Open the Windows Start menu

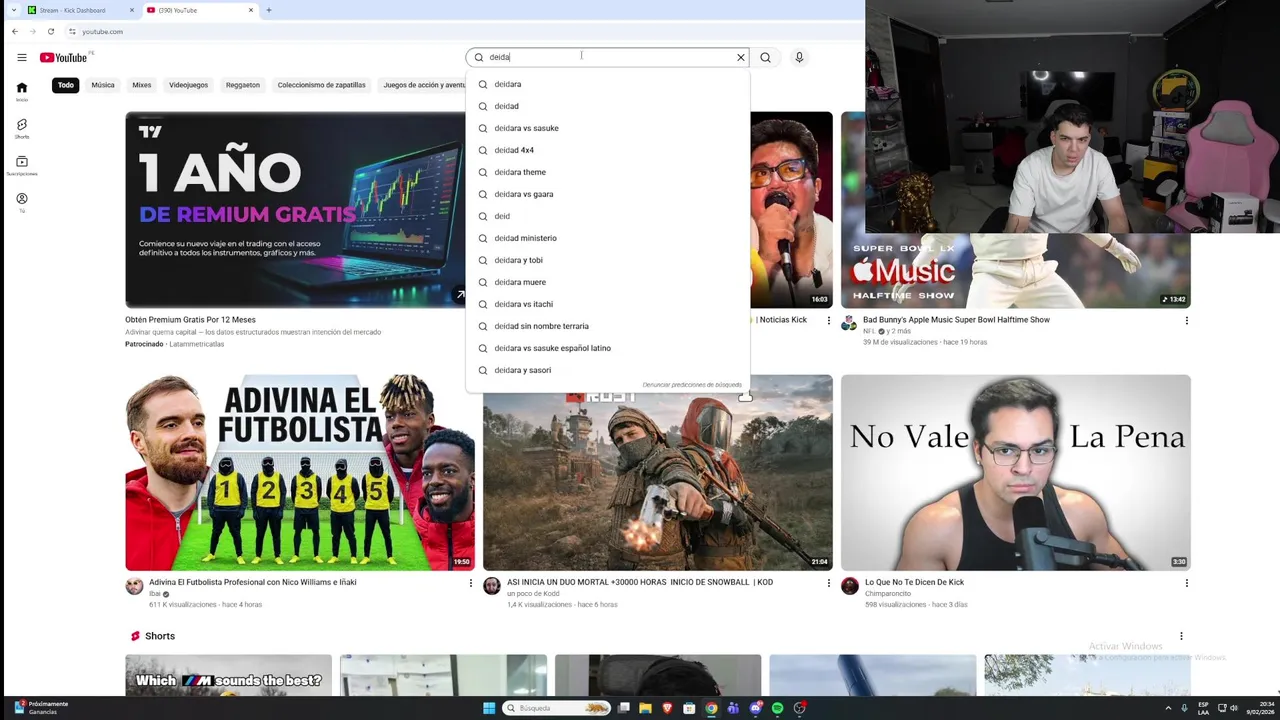pos(489,708)
